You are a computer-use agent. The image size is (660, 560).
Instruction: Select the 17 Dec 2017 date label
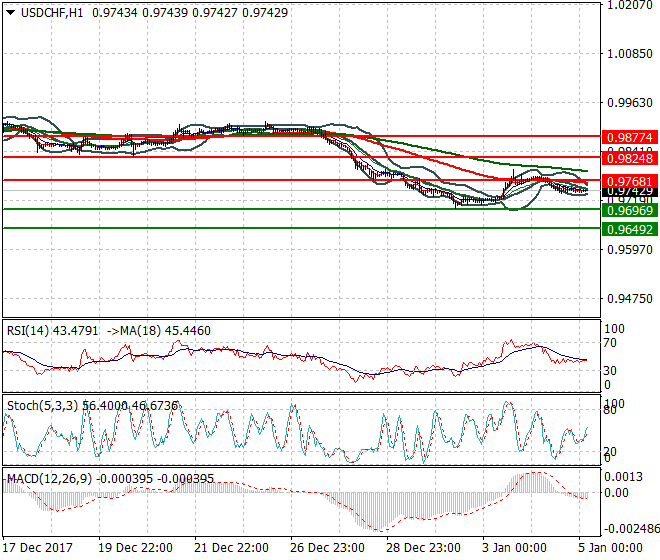click(38, 548)
